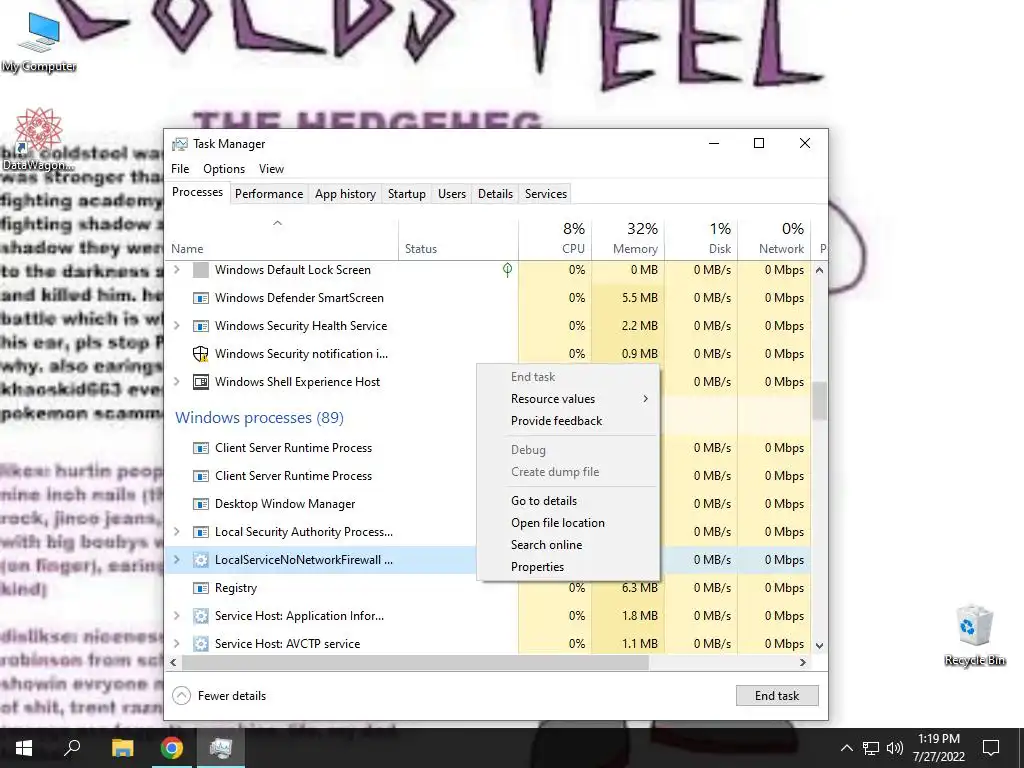Screen dimensions: 1024x768
Task: Switch to the Details tab
Action: [495, 194]
